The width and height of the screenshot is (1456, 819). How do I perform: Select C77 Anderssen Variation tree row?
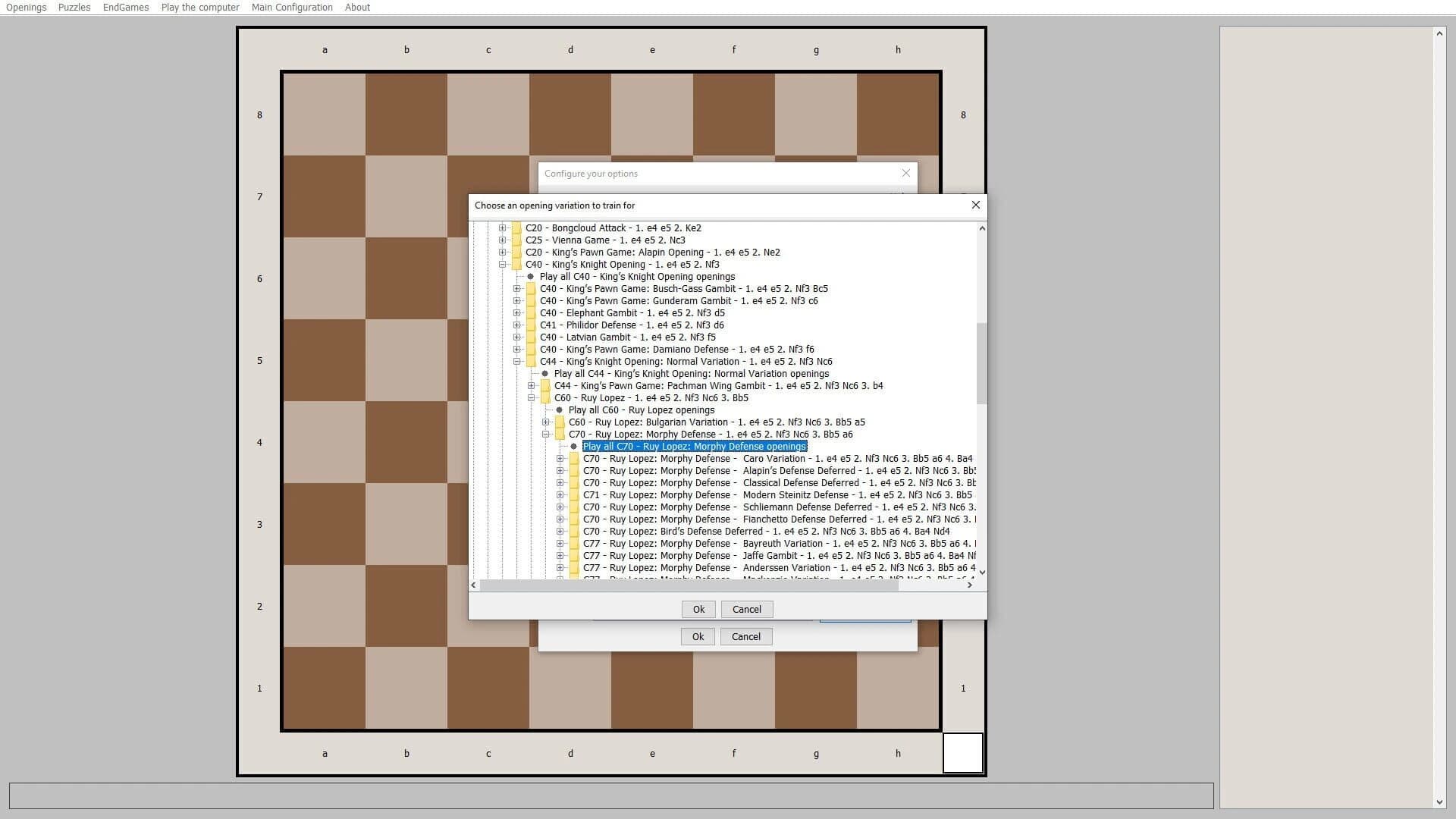[779, 567]
